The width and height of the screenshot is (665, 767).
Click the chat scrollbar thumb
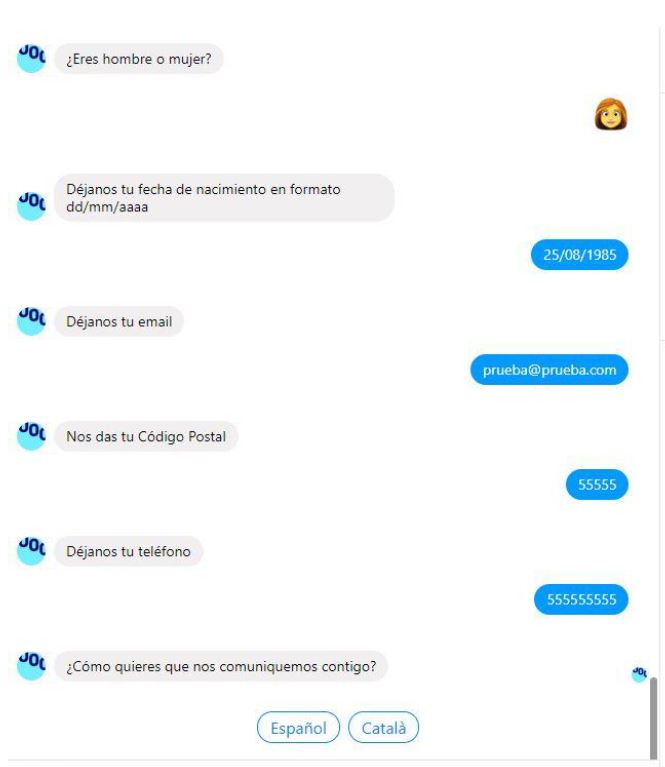[653, 718]
